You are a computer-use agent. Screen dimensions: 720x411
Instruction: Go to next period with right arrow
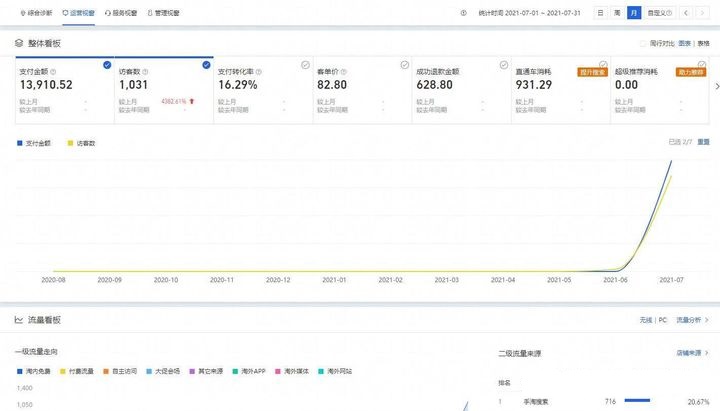point(702,13)
